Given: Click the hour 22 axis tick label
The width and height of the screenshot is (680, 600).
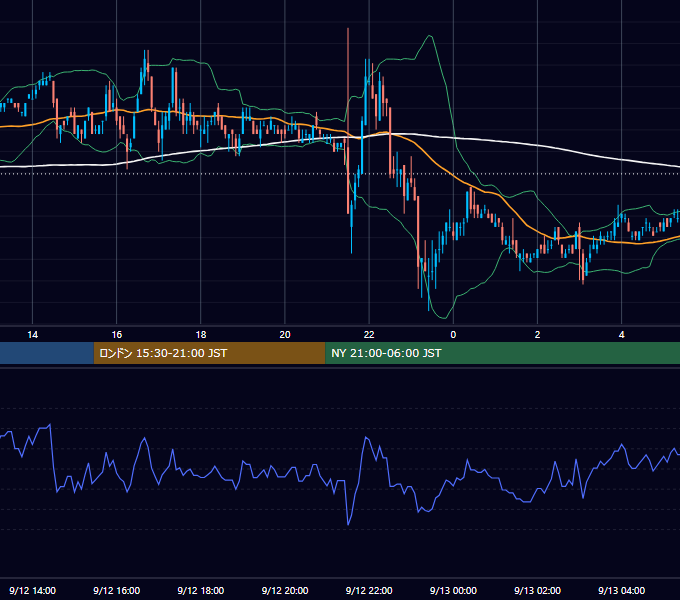Looking at the screenshot, I should point(369,335).
